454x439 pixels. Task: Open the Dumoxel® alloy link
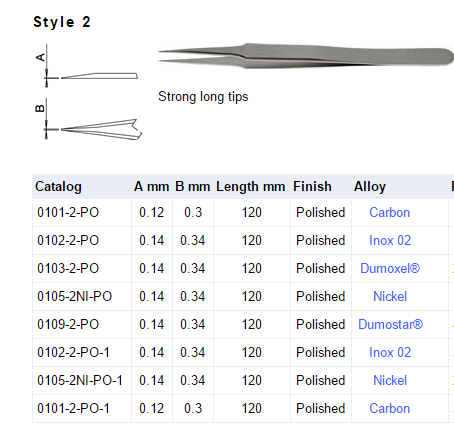point(390,269)
